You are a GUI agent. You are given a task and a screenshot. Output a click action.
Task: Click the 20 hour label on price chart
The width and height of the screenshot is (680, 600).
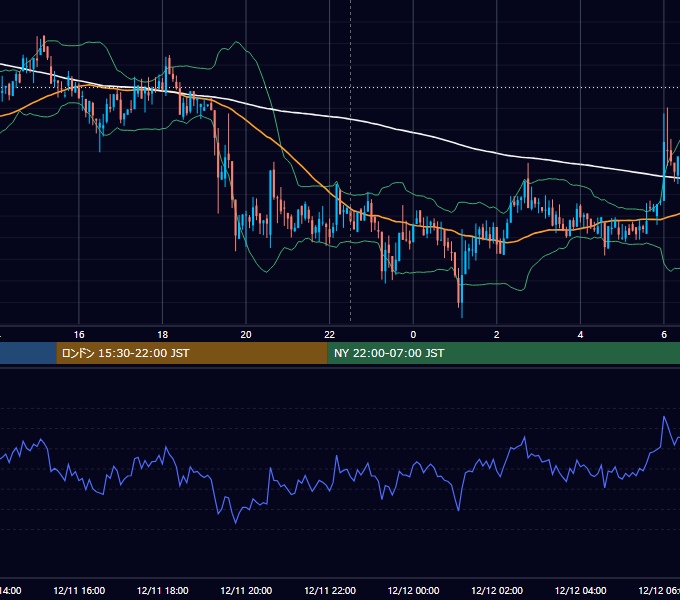(x=246, y=335)
